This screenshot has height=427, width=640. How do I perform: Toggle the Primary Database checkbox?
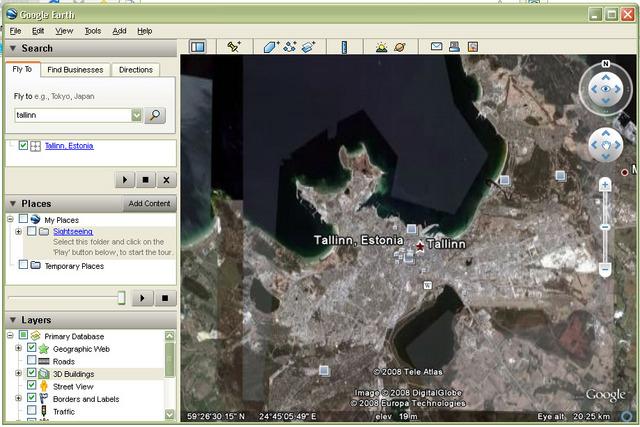pos(23,336)
